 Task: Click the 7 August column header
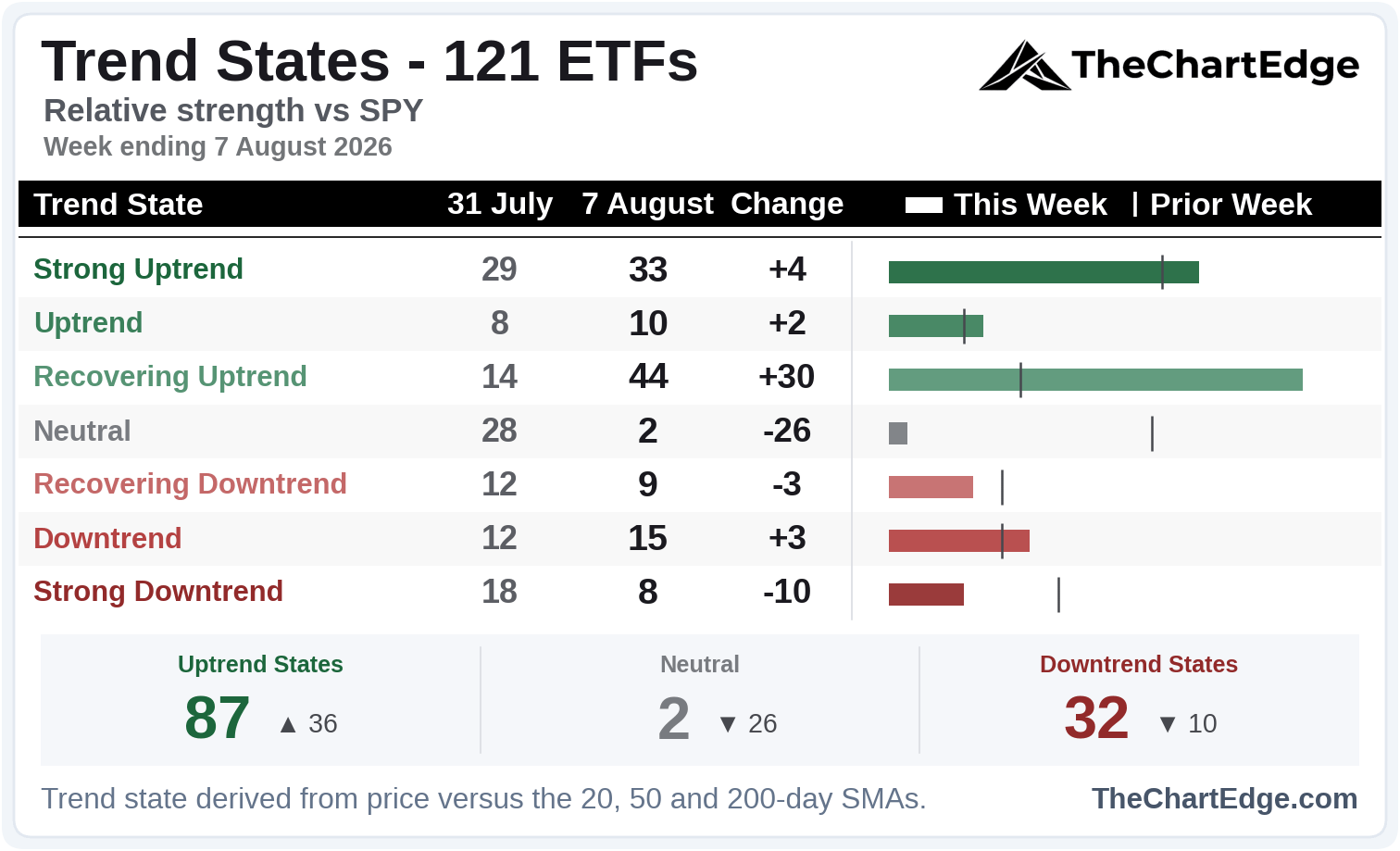[647, 204]
